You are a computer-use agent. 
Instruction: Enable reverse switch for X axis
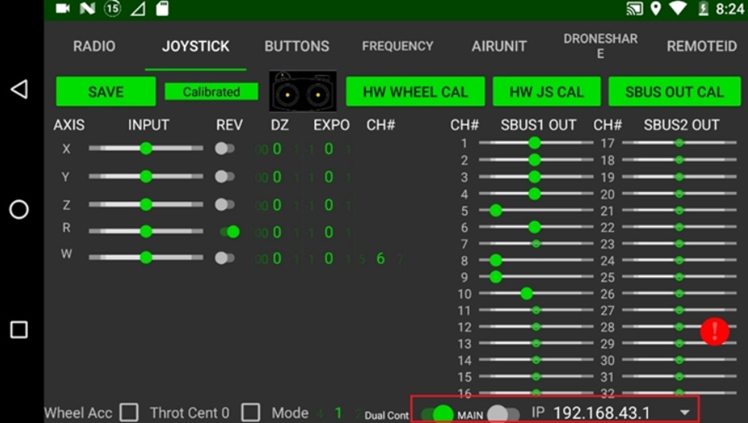click(x=225, y=148)
